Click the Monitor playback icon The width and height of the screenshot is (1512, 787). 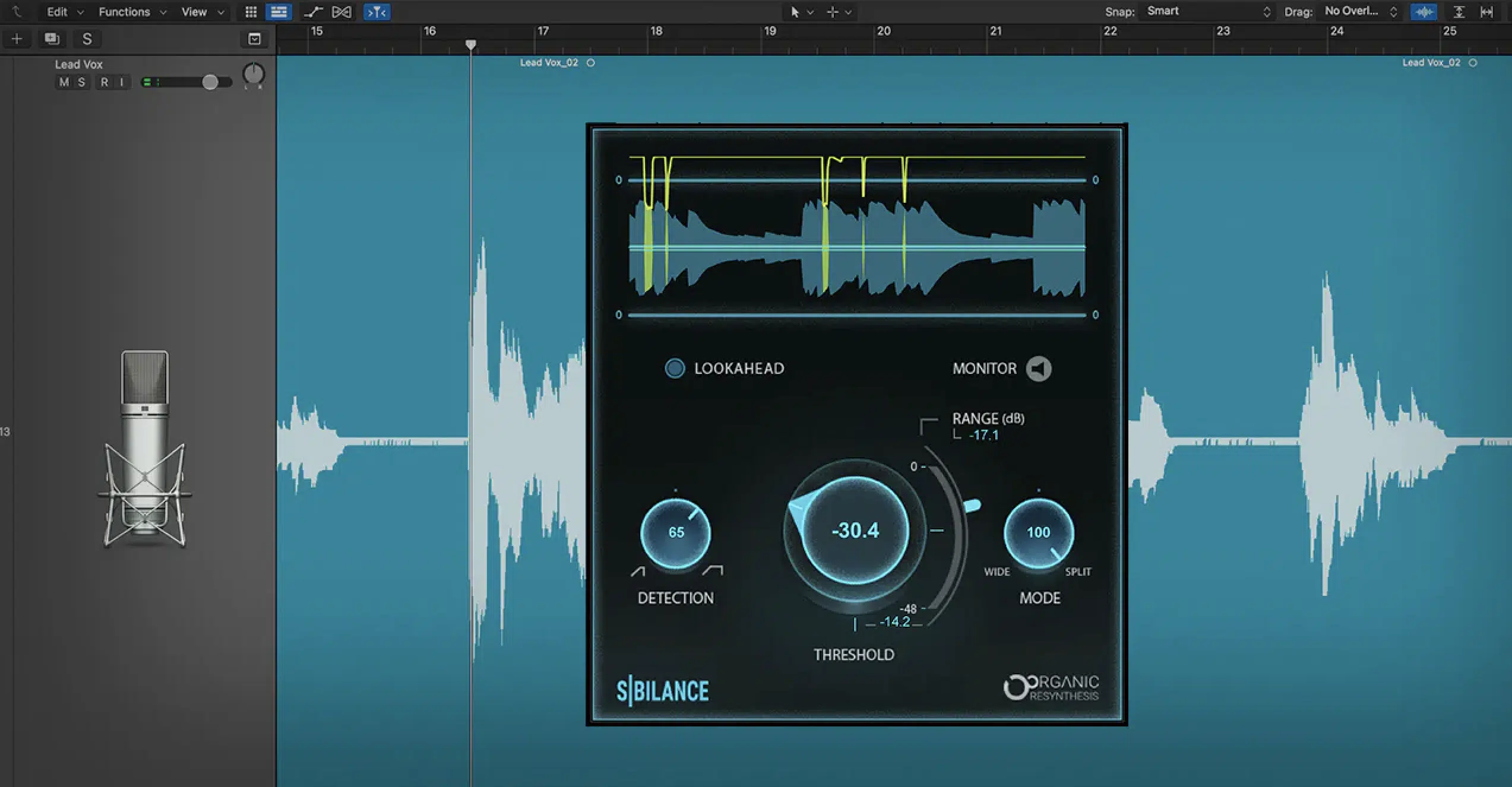pyautogui.click(x=1040, y=367)
